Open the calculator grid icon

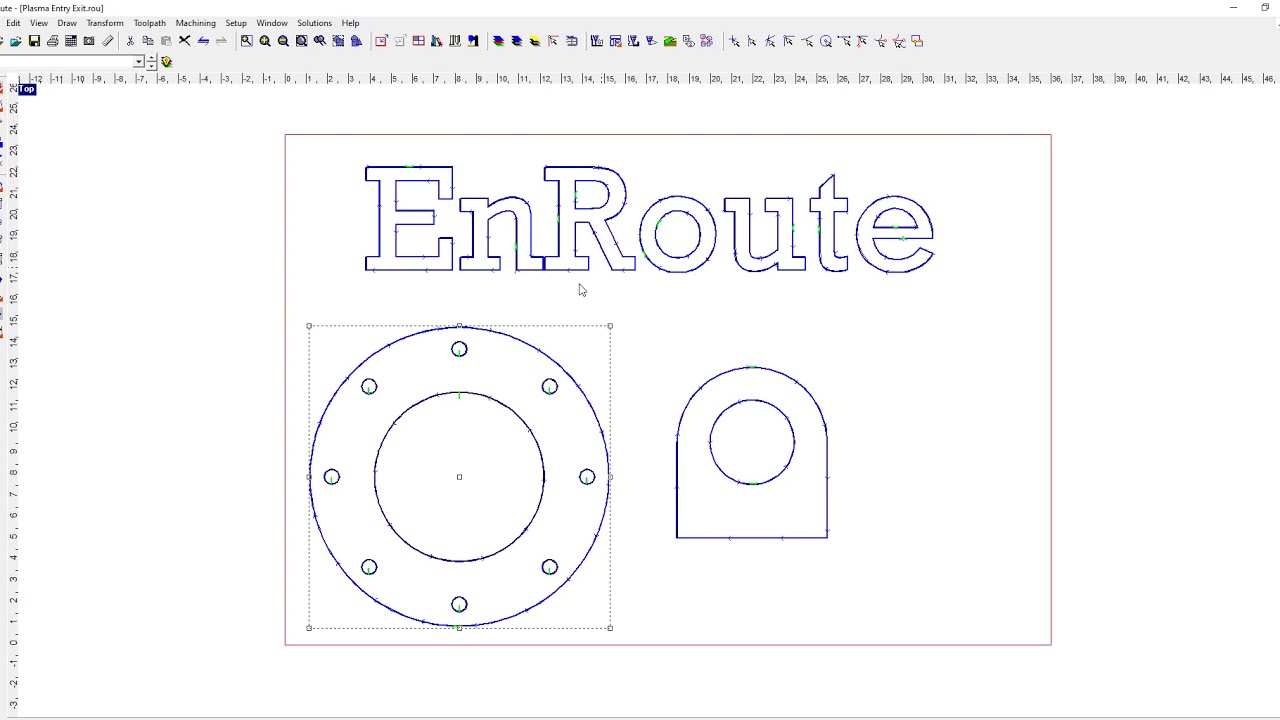click(70, 41)
